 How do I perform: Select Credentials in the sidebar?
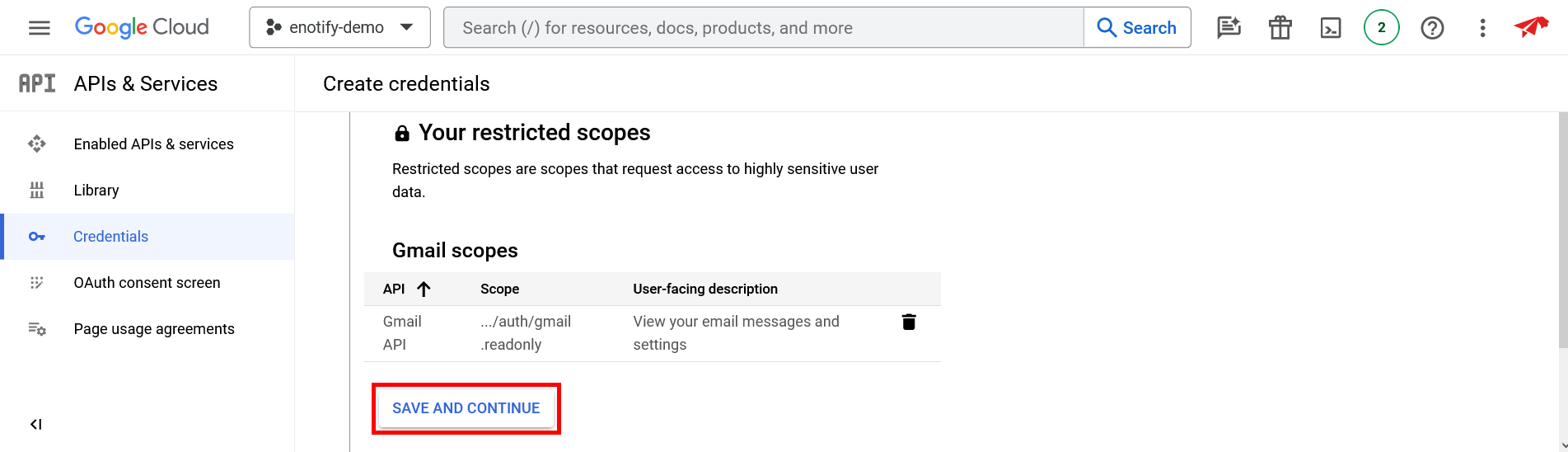click(110, 237)
